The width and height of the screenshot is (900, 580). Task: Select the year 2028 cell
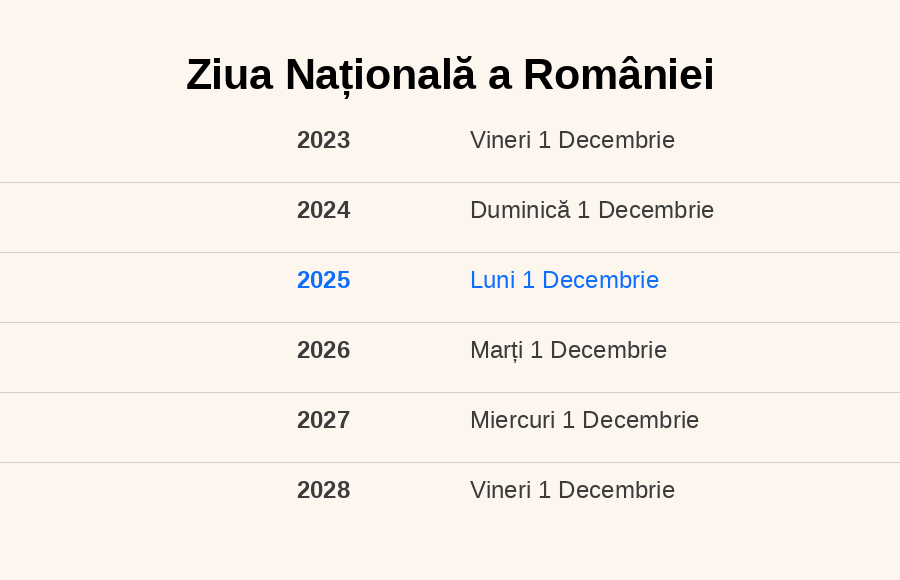323,490
